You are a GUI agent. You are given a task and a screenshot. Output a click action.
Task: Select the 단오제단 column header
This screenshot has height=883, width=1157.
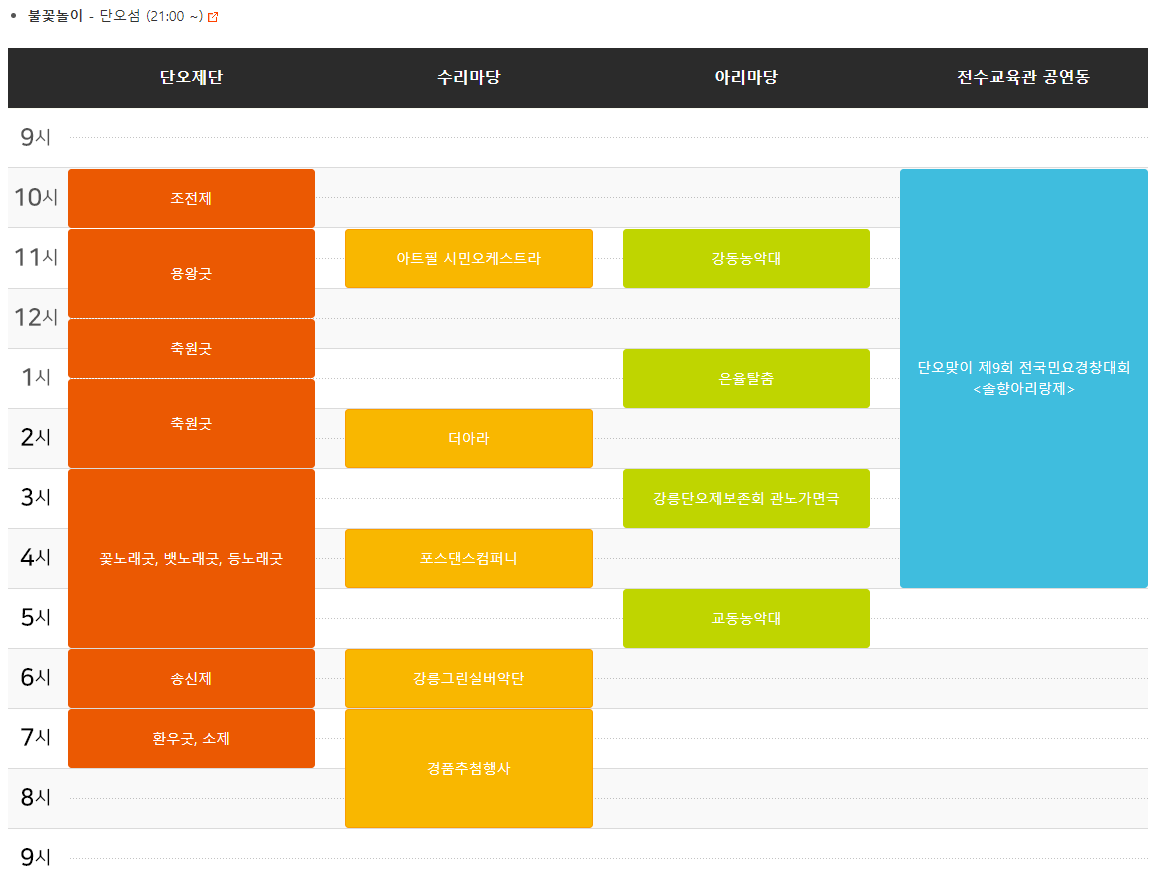(x=191, y=77)
